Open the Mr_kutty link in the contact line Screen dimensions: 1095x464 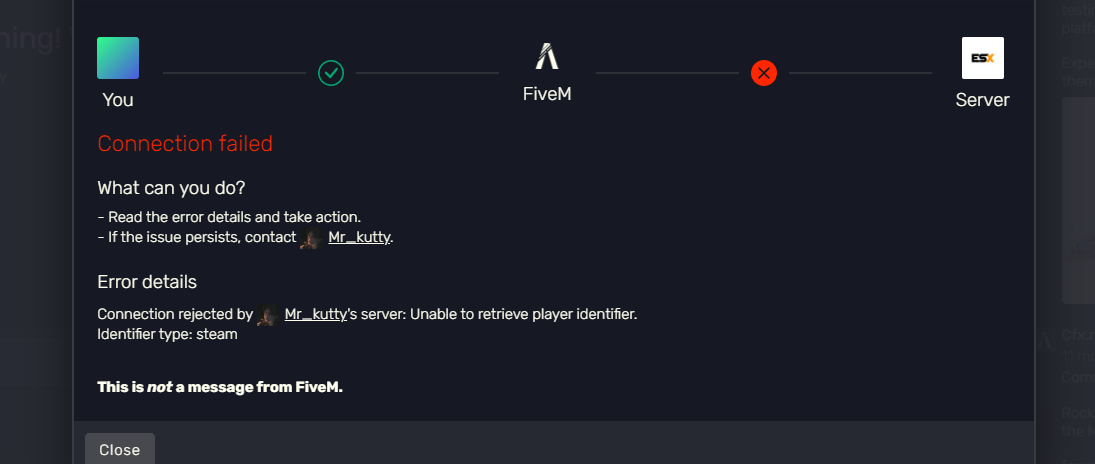pos(359,238)
